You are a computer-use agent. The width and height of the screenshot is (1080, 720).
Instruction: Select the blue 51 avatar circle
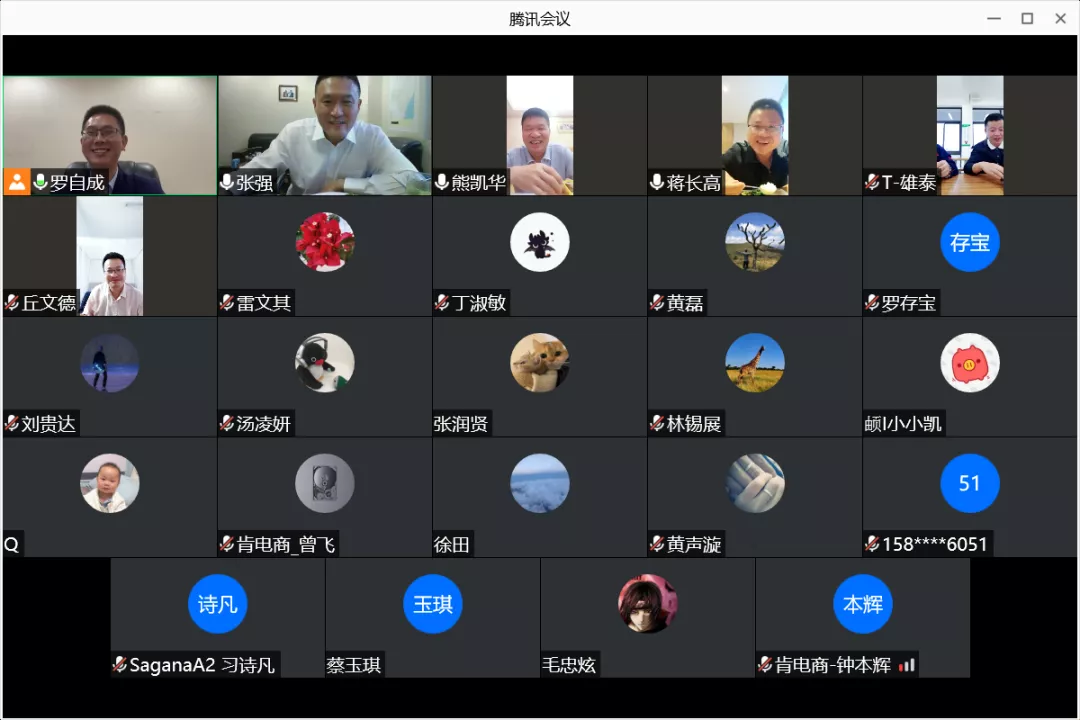pos(970,483)
